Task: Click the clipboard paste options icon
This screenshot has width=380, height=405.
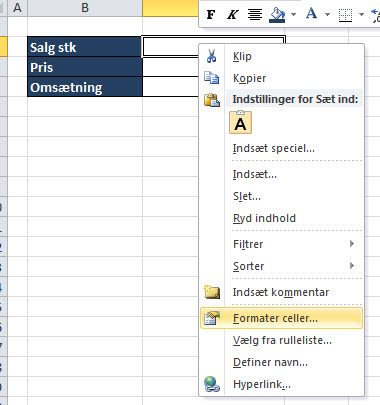Action: click(212, 100)
